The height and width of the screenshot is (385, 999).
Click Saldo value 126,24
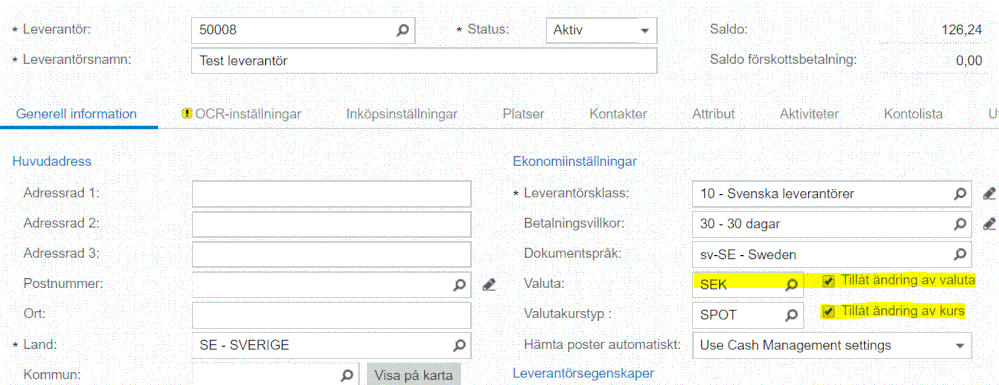coord(961,29)
